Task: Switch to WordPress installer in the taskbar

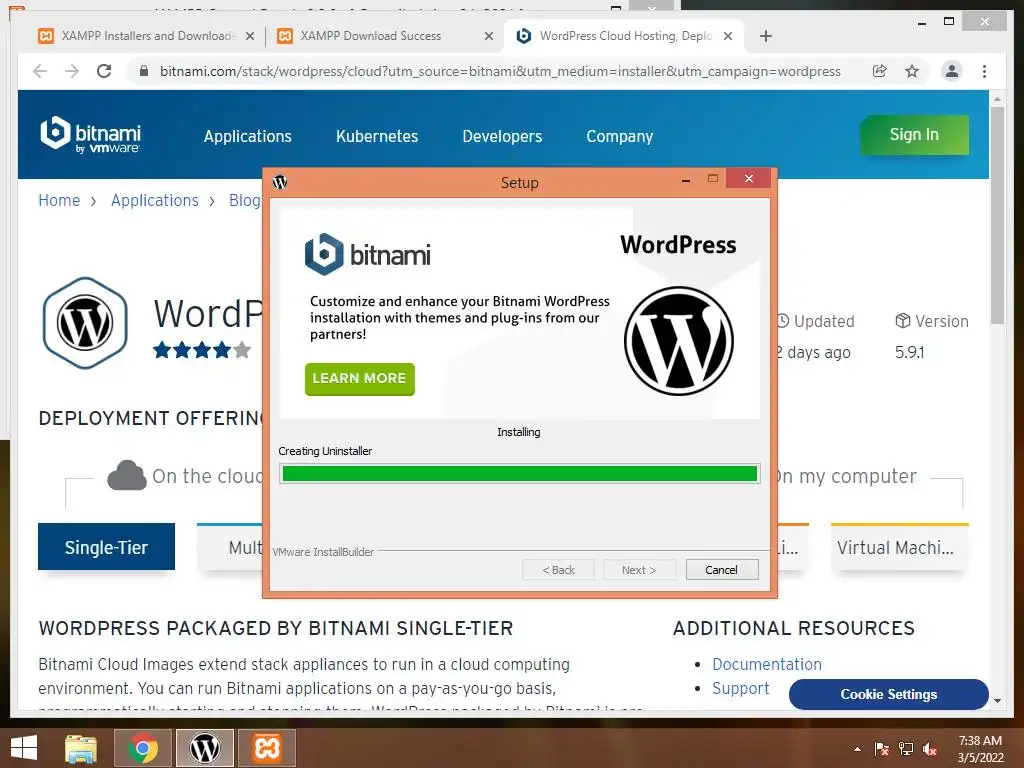Action: tap(205, 748)
